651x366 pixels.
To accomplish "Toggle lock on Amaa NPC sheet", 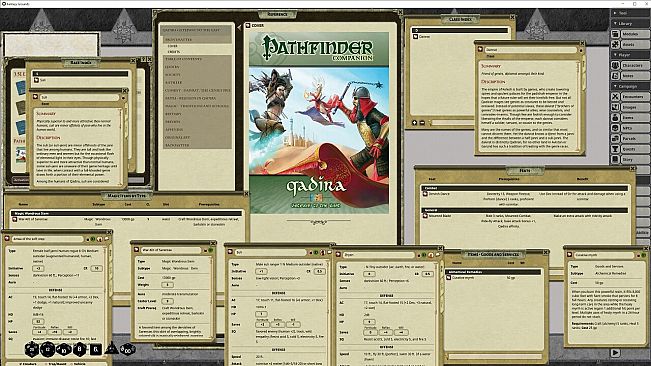I will (87, 239).
